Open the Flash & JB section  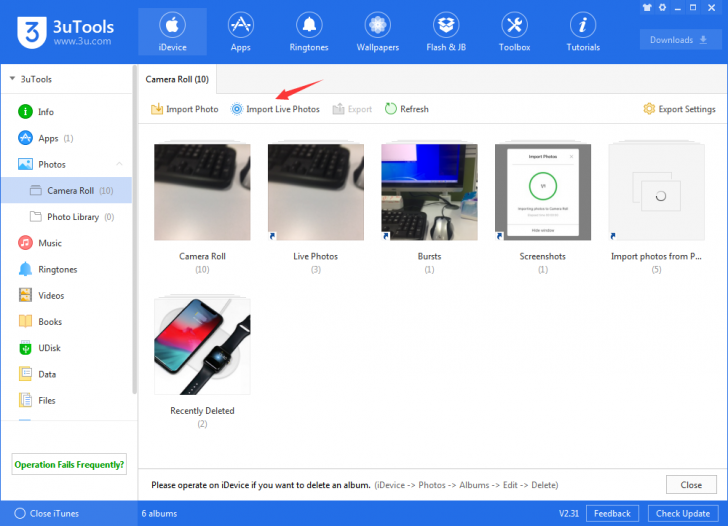coord(446,32)
